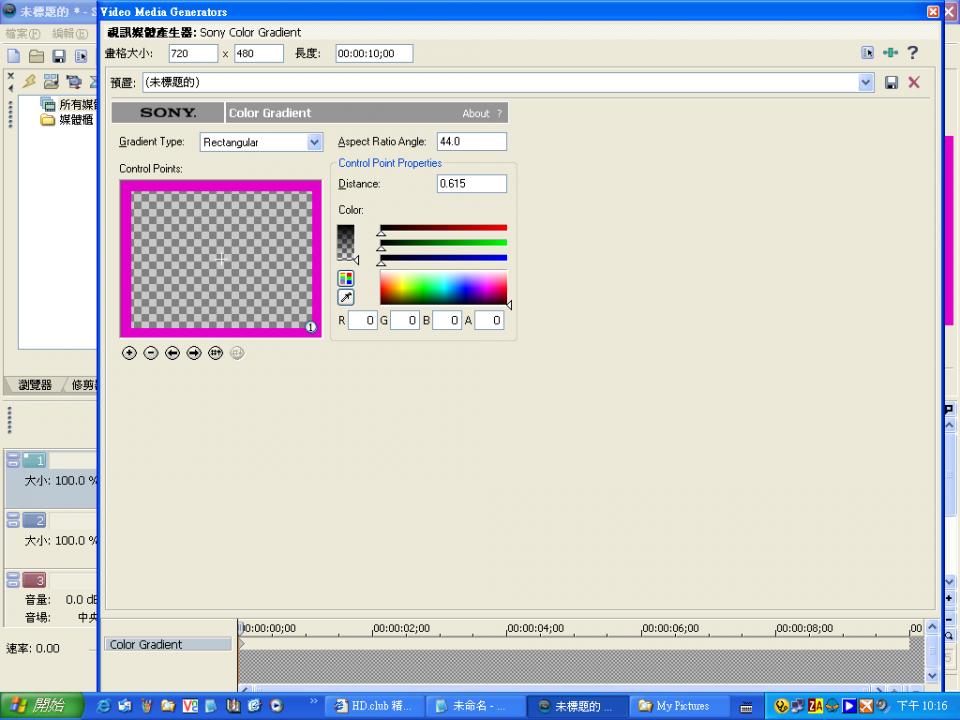This screenshot has height=720, width=960.
Task: Switch to HD.club taskbar window
Action: (373, 706)
